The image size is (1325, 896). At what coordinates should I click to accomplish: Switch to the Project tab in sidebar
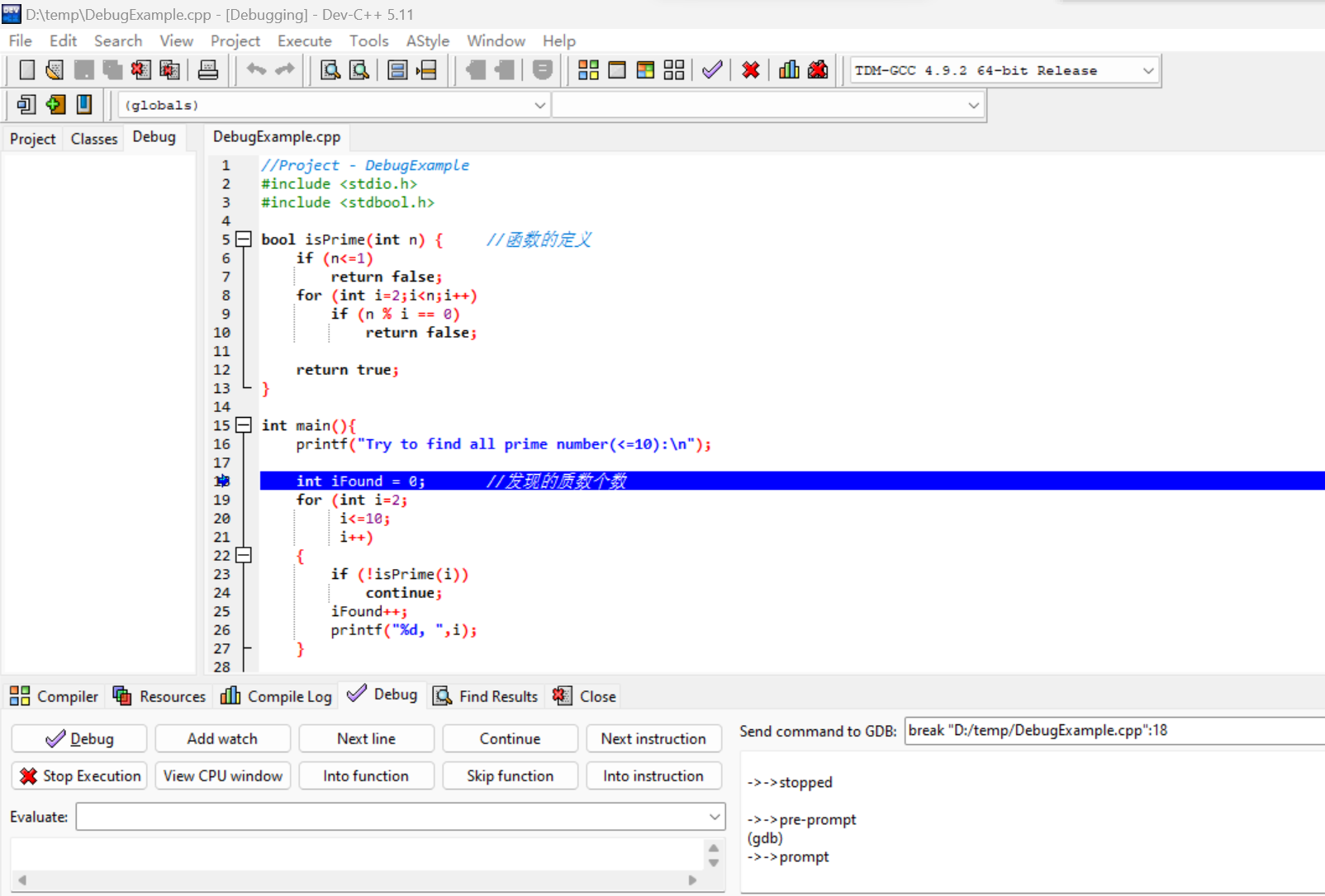pyautogui.click(x=33, y=139)
